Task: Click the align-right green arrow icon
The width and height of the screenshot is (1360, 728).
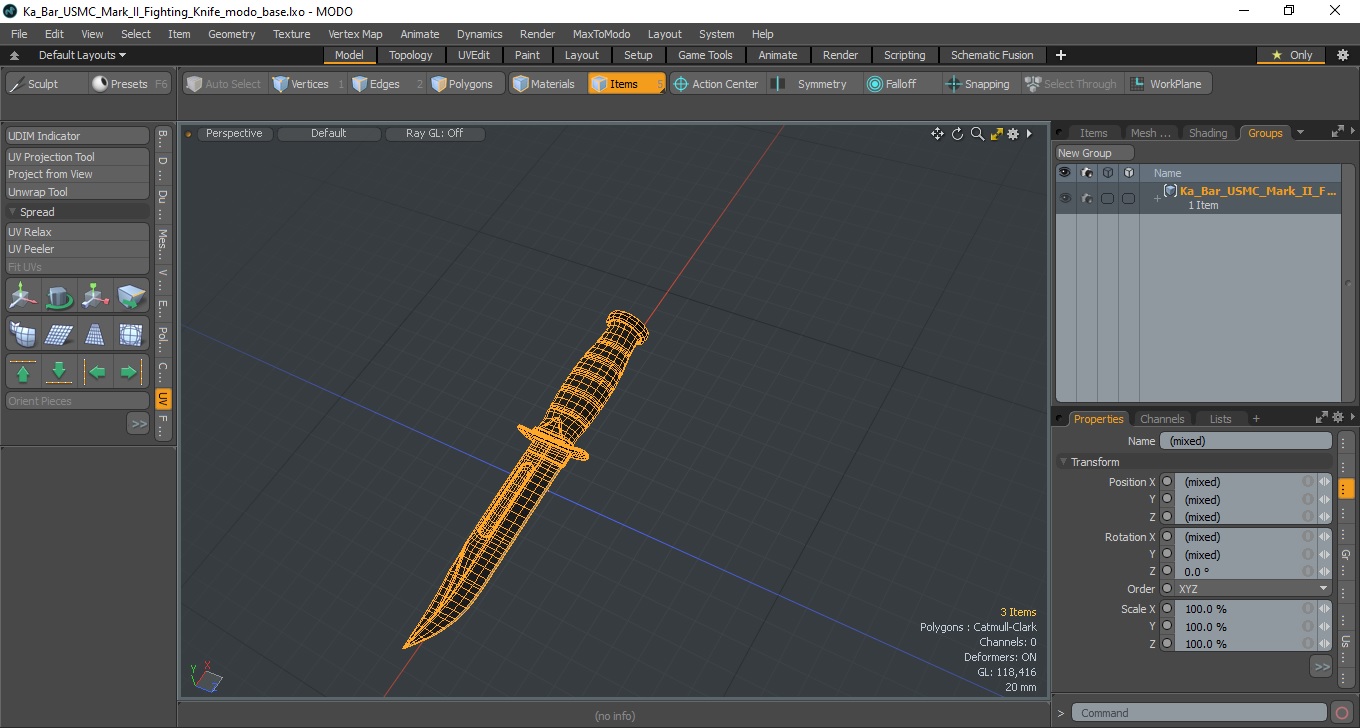Action: (131, 372)
